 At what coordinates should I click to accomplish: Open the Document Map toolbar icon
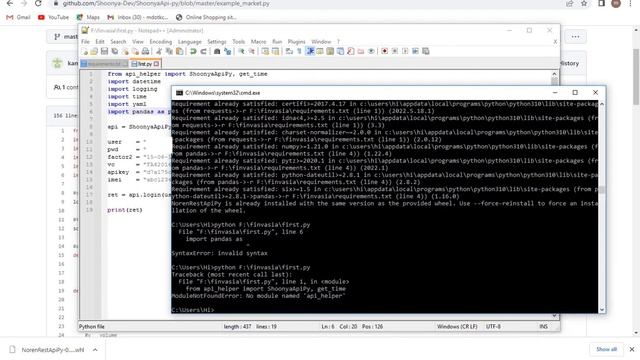329,51
